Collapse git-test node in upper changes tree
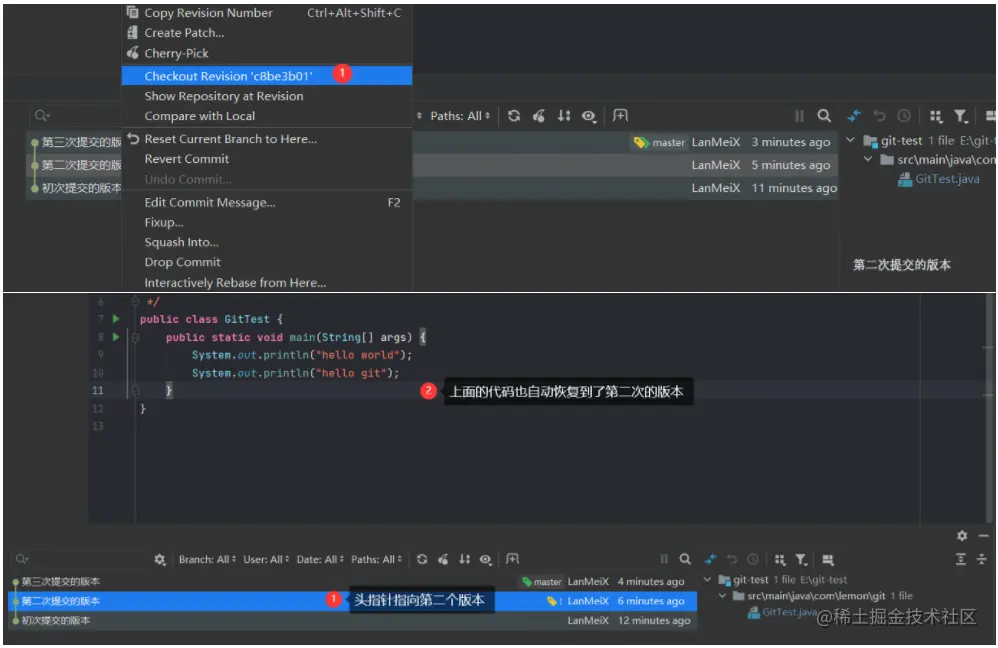Image resolution: width=998 pixels, height=648 pixels. 850,140
